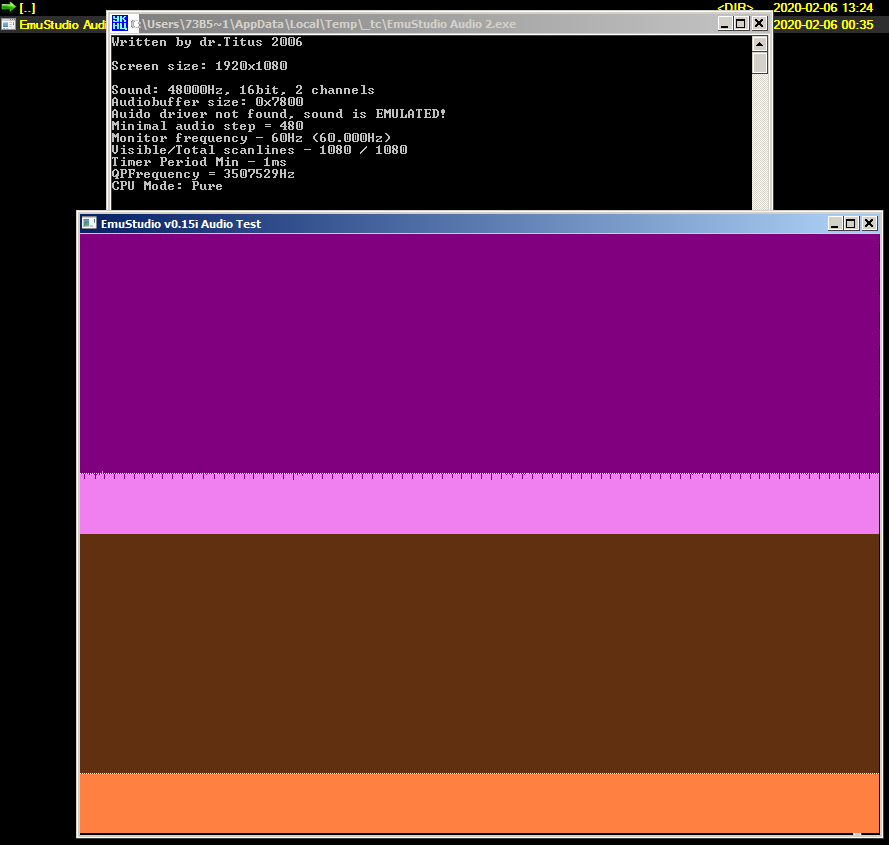The image size is (889, 845).
Task: Click the brown band in test window
Action: [480, 650]
